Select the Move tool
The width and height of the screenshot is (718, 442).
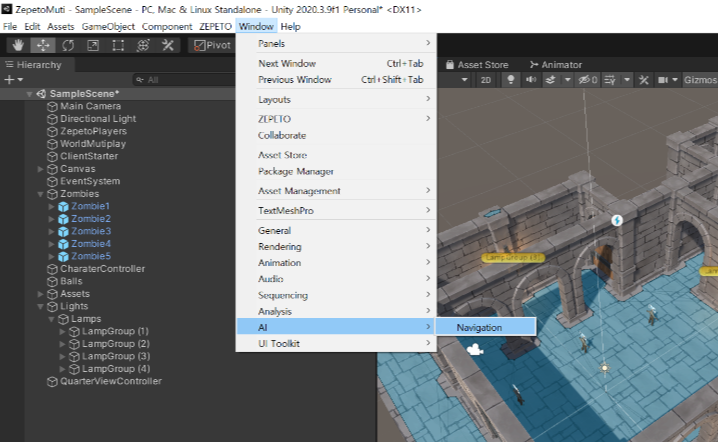(x=43, y=45)
